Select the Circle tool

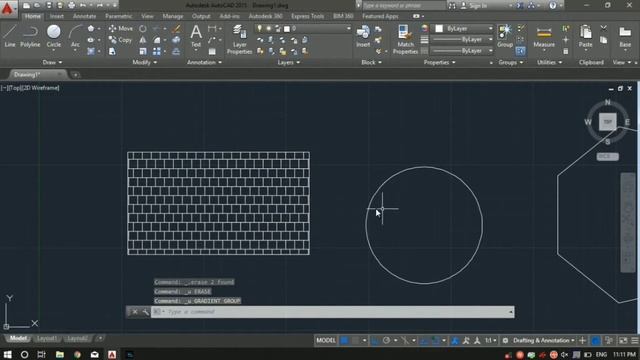tap(53, 36)
